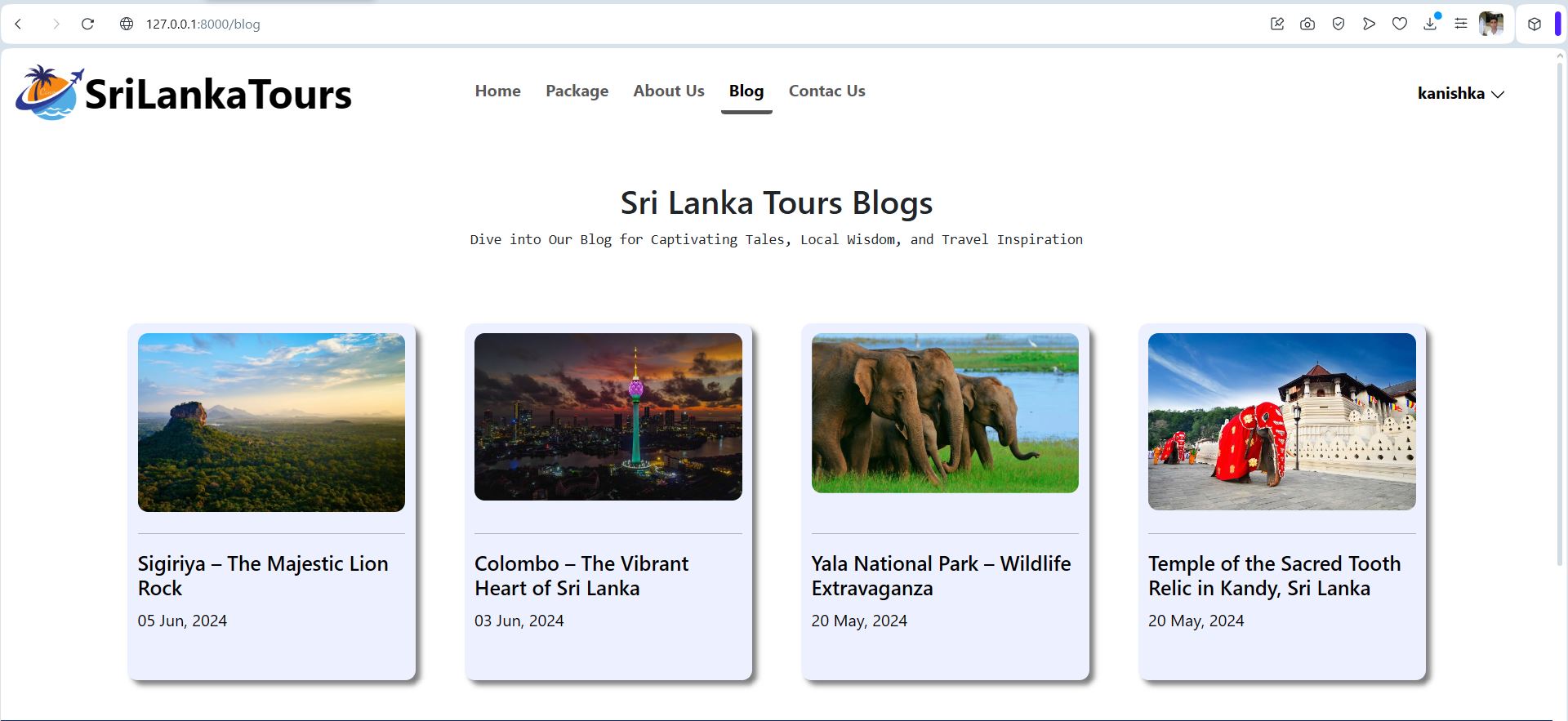Click the browser back arrow
Image resolution: width=1568 pixels, height=721 pixels.
pos(18,24)
